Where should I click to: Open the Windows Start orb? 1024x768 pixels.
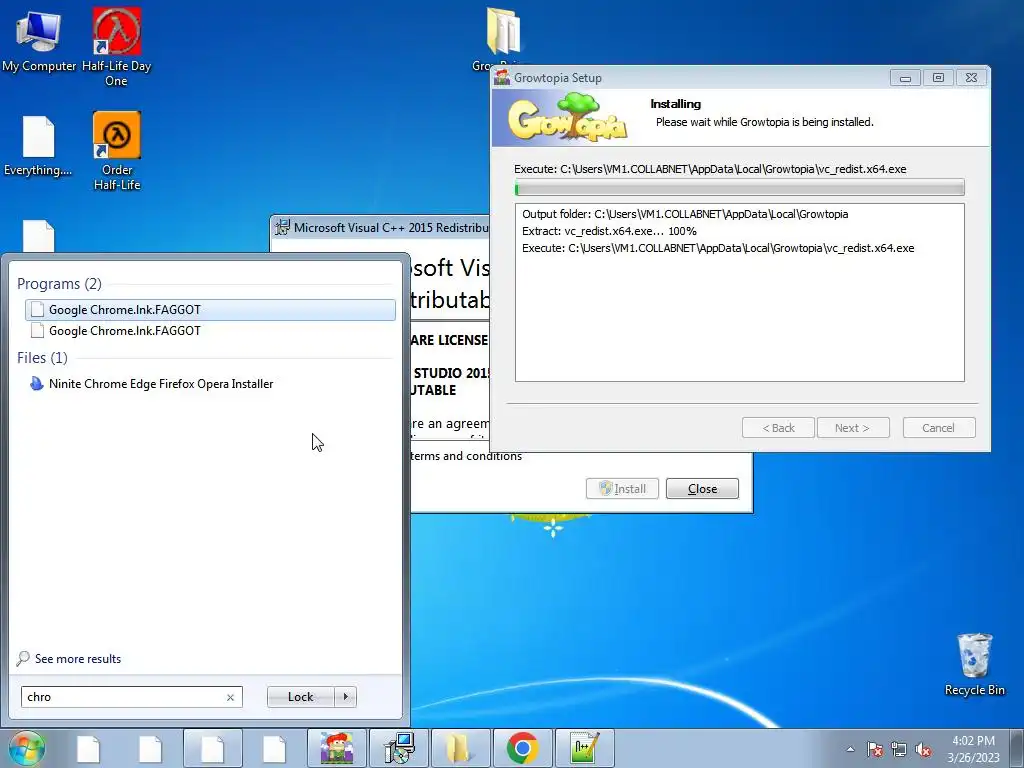(27, 748)
